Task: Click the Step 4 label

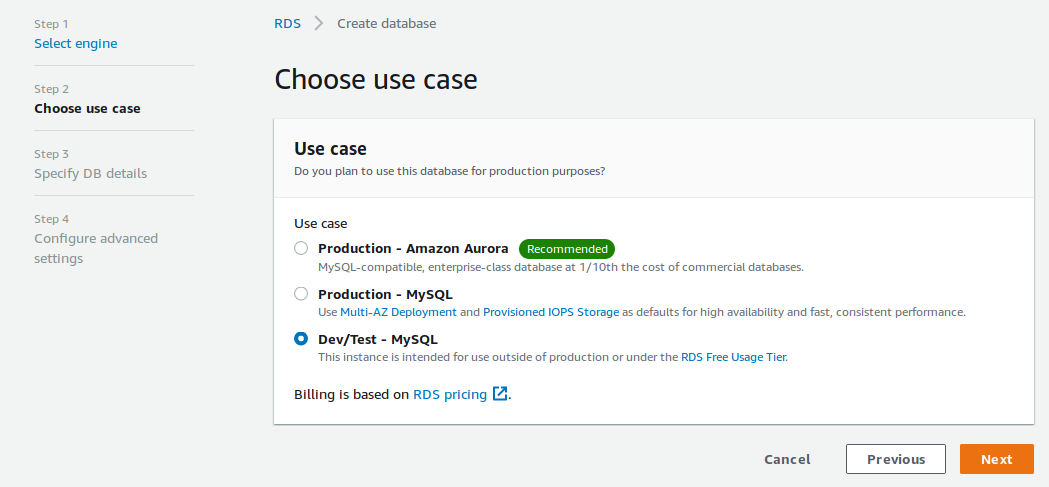Action: click(x=52, y=219)
